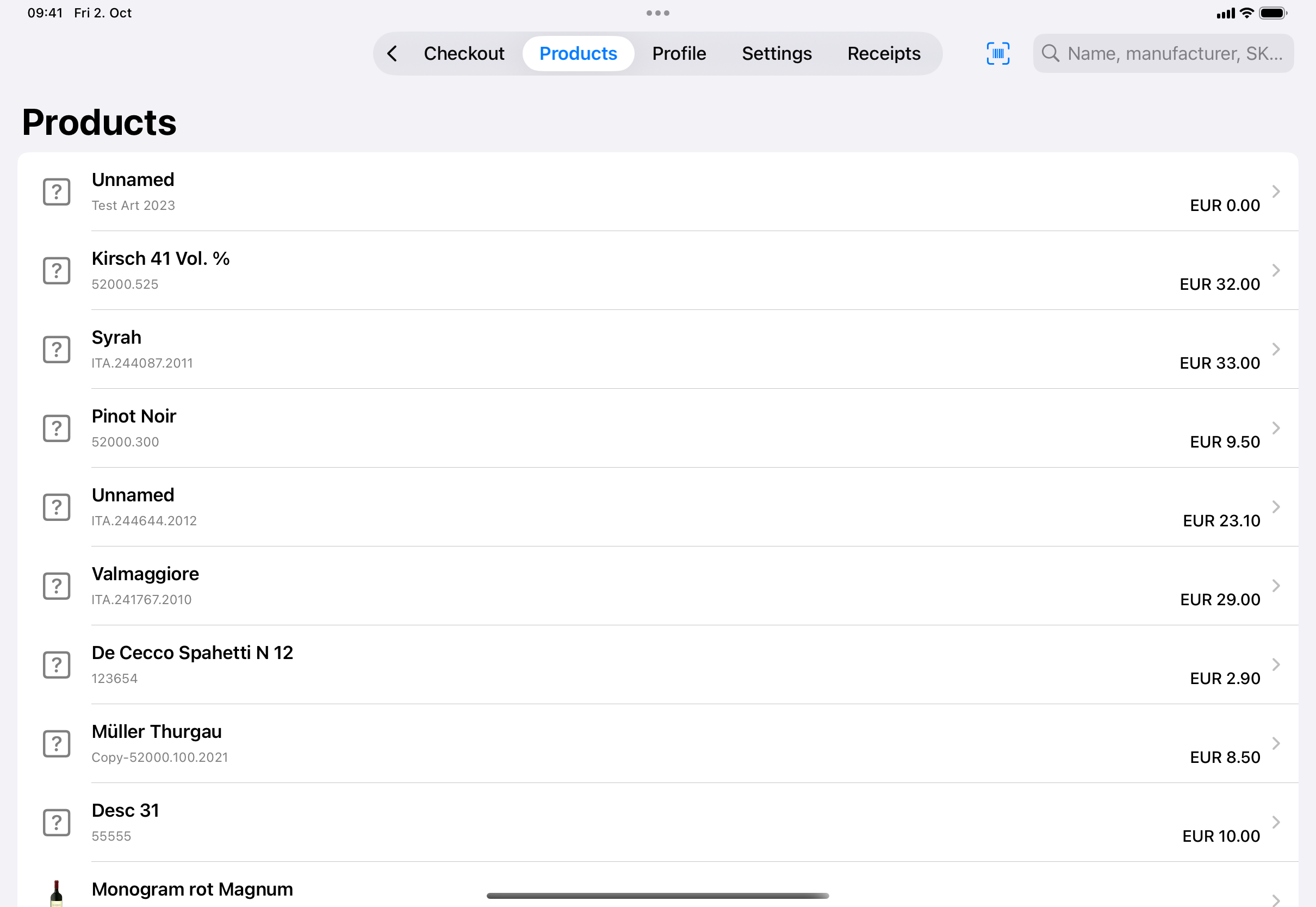The width and height of the screenshot is (1316, 907).
Task: Tap the home indicator bar at the bottom
Action: 657,896
